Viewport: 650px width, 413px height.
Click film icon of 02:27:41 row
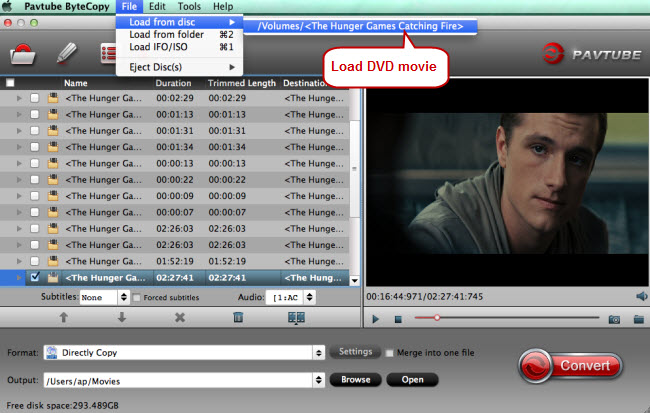pyautogui.click(x=53, y=277)
